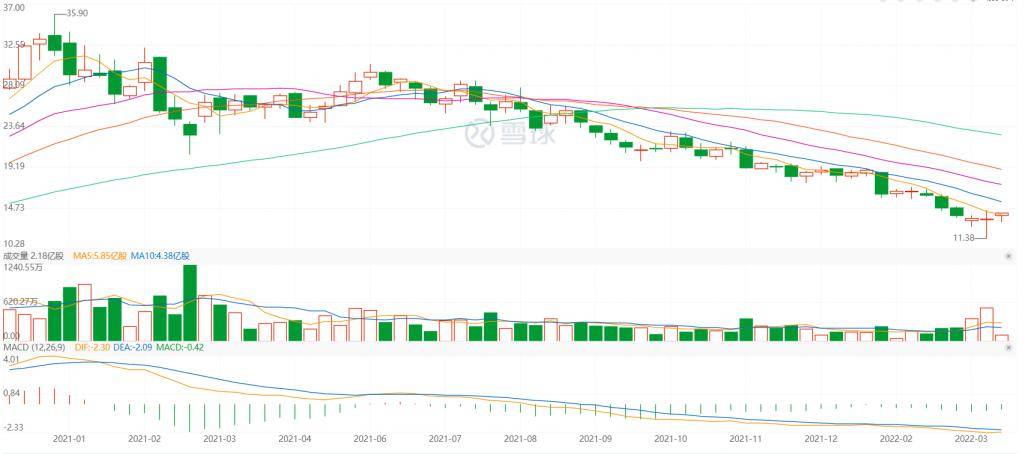Click the 37.00 price axis label
This screenshot has width=1024, height=454.
pyautogui.click(x=14, y=7)
